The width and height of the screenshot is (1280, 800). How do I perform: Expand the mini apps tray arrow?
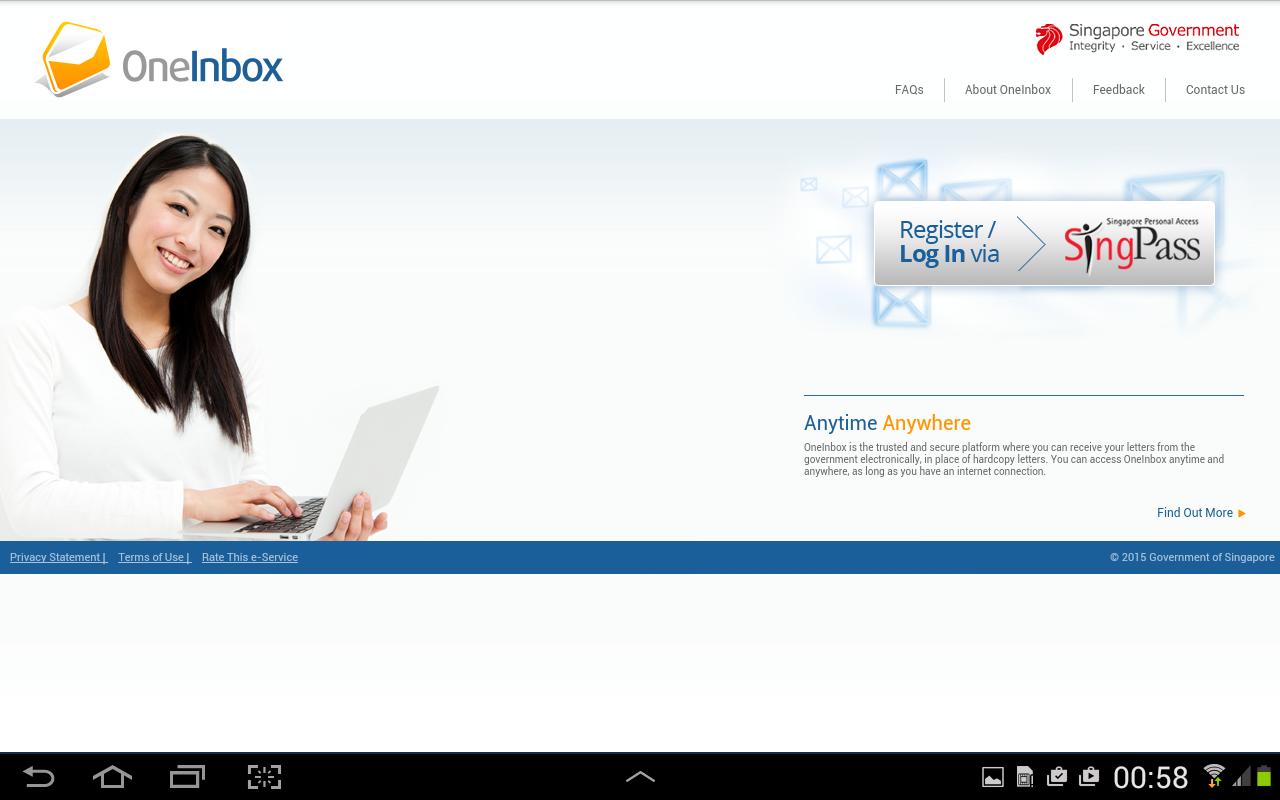point(640,776)
